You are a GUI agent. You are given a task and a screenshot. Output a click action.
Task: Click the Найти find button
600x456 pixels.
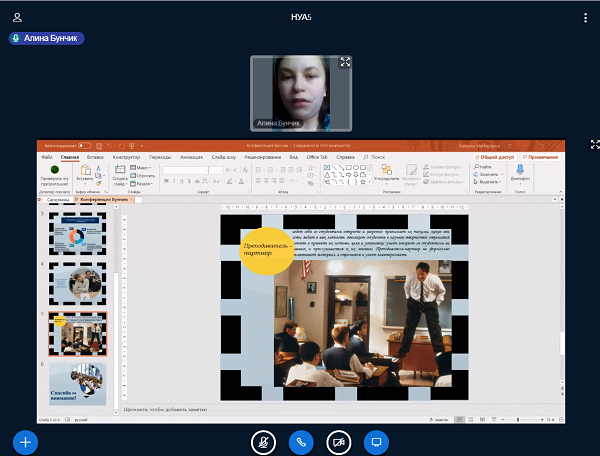point(483,167)
